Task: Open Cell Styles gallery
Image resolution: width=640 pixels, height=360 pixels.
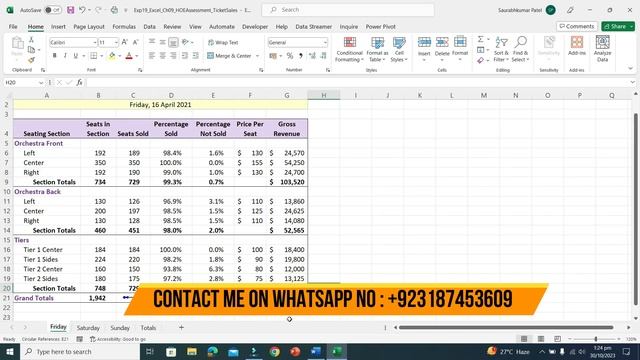Action: 399,49
